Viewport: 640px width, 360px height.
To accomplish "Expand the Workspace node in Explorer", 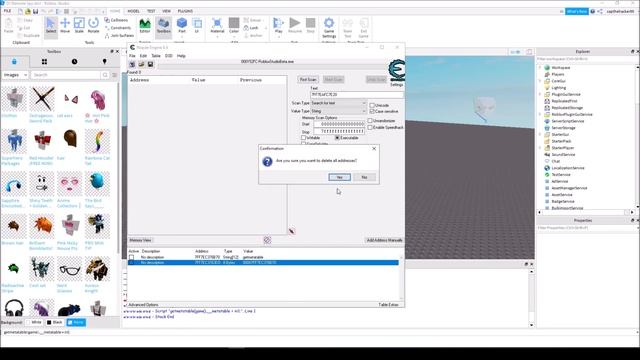I will pyautogui.click(x=540, y=68).
